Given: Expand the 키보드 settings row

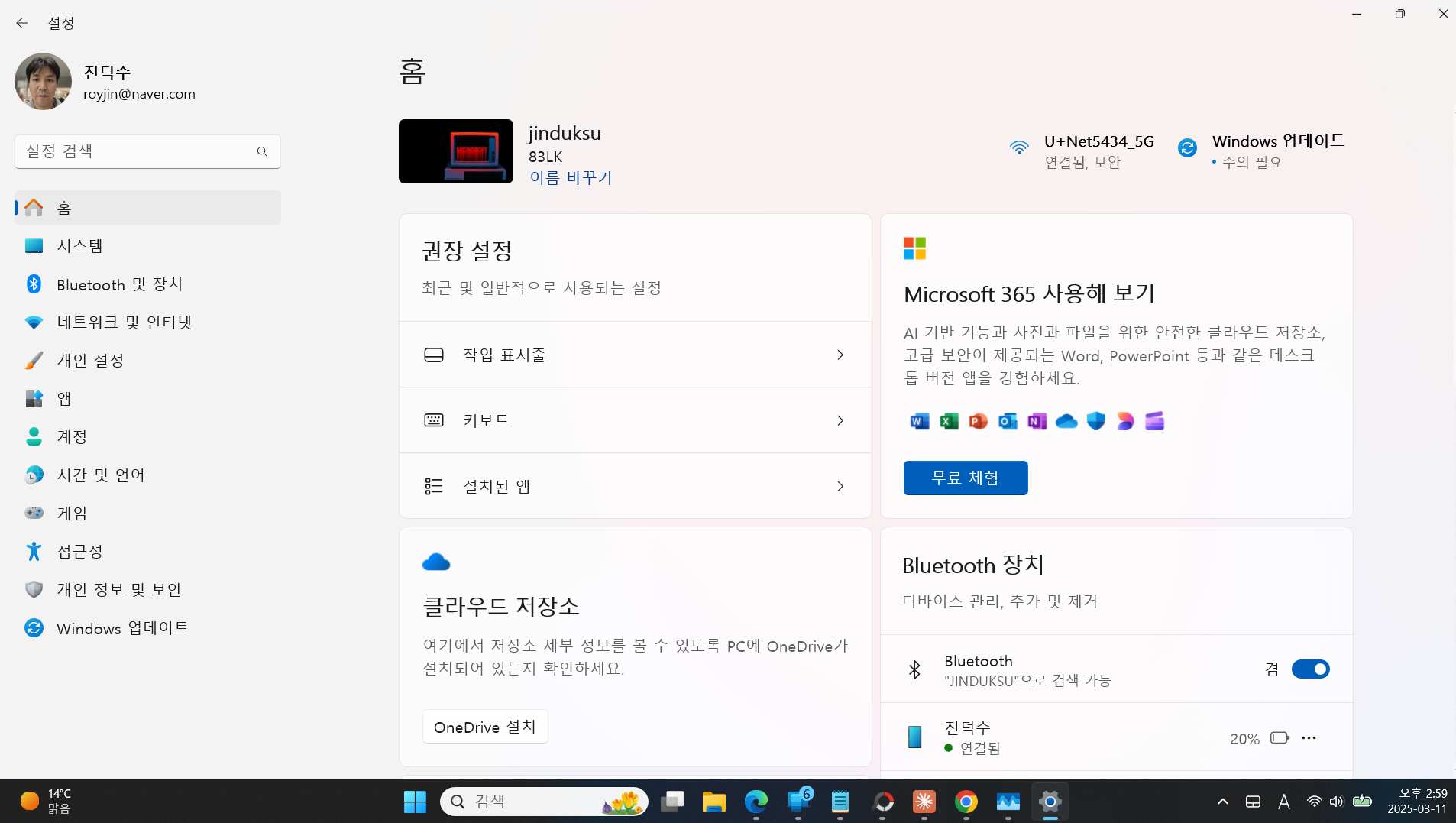Looking at the screenshot, I should click(x=840, y=420).
